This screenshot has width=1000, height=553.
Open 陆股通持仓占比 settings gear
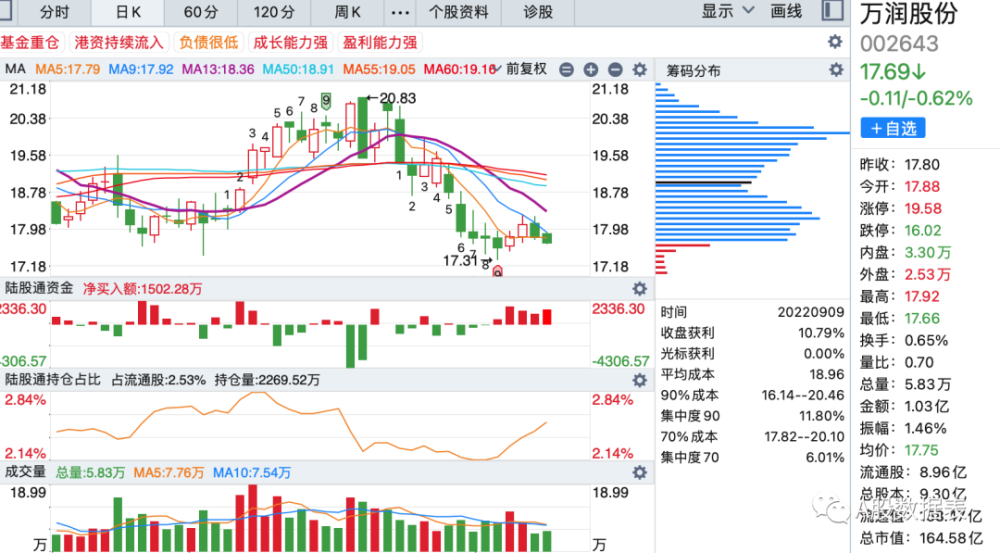click(640, 381)
